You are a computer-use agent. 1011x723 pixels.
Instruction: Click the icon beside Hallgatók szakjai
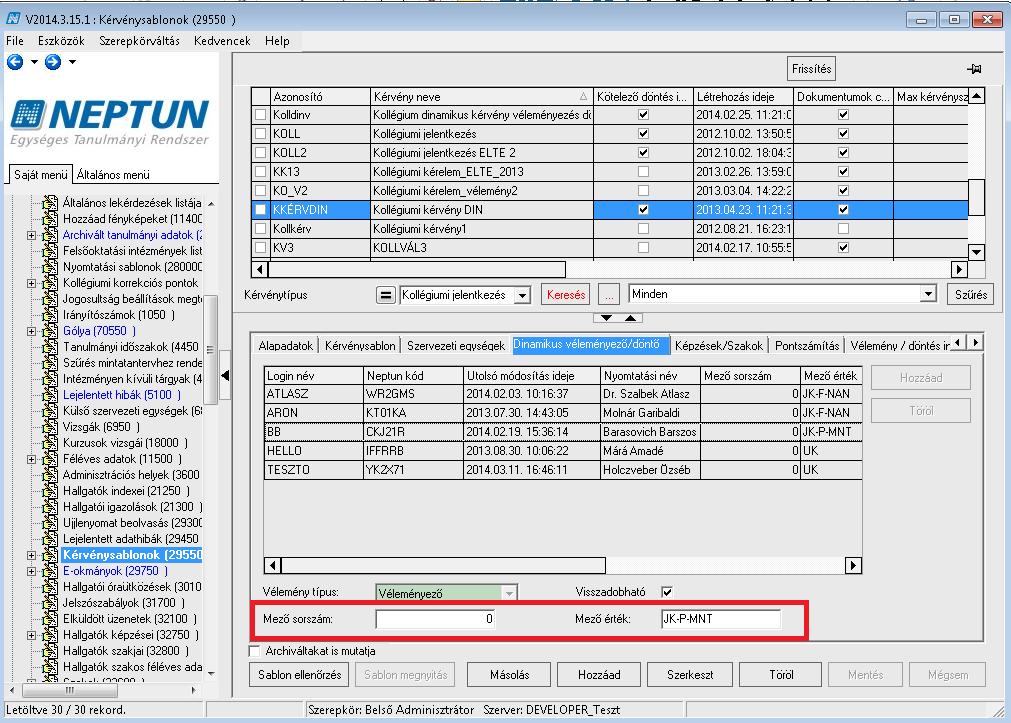pos(50,651)
